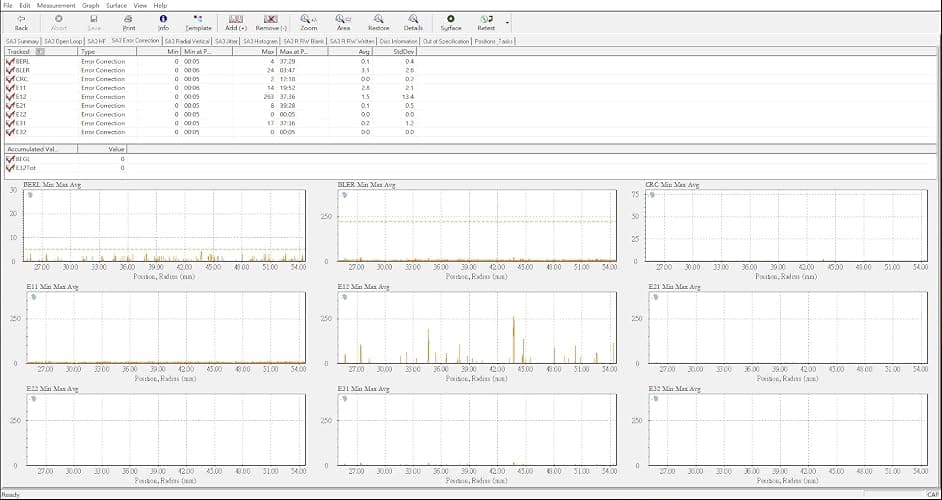Screen dimensions: 942x500
Task: Click the pin icon in E32 graph
Action: [655, 399]
